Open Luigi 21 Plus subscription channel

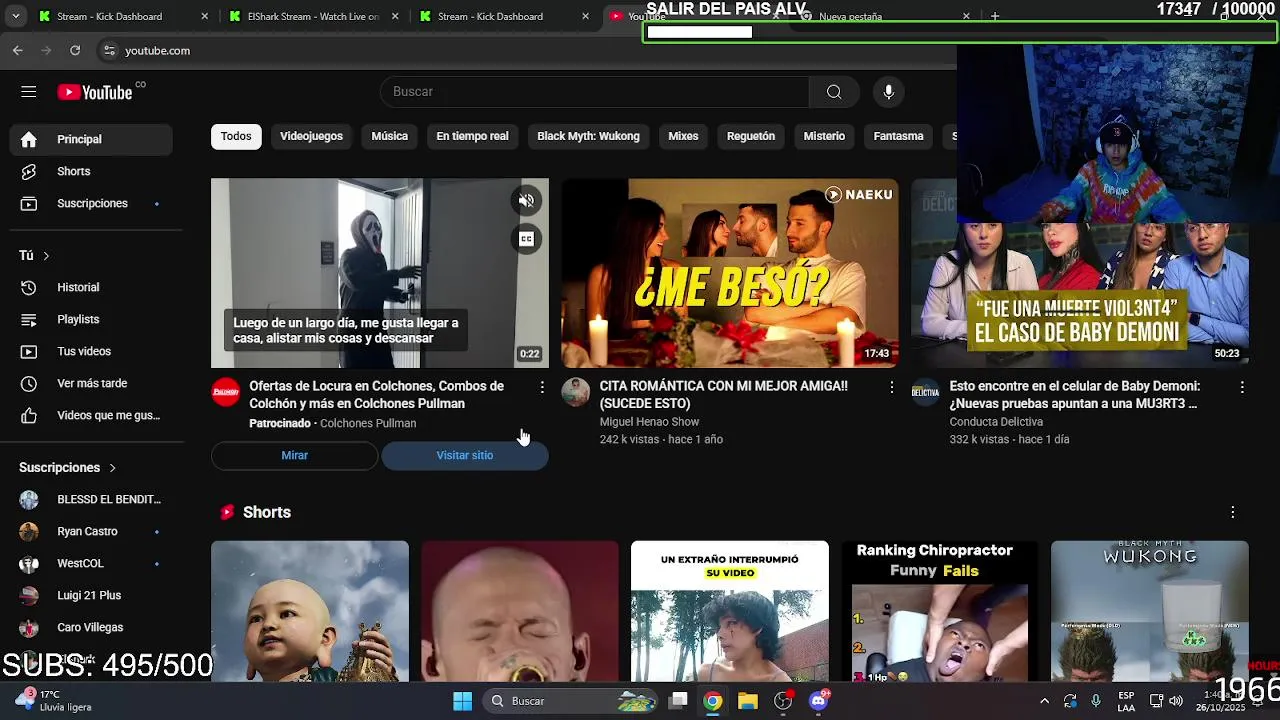(x=91, y=595)
